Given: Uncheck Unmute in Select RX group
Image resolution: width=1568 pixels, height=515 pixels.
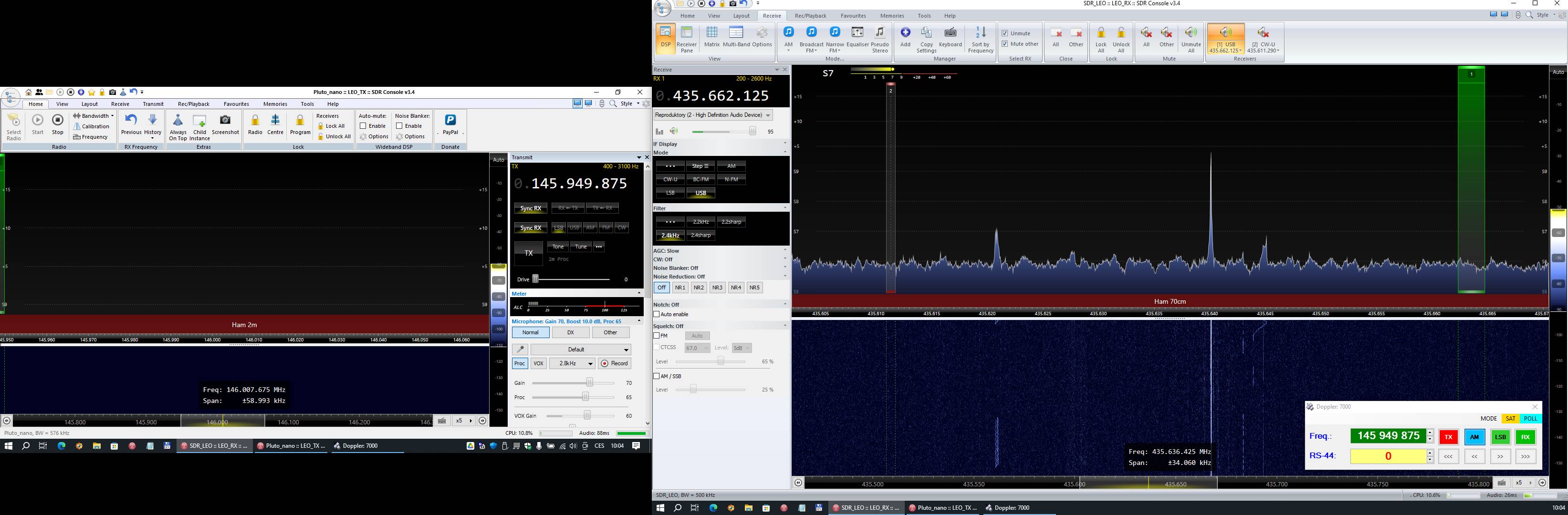Looking at the screenshot, I should click(1005, 33).
